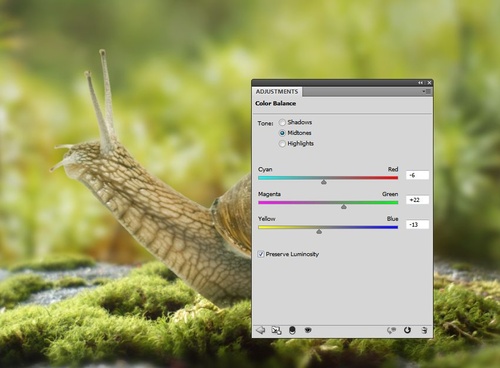Click the Cyan-Red value field showing -6
500x368 pixels.
[417, 175]
